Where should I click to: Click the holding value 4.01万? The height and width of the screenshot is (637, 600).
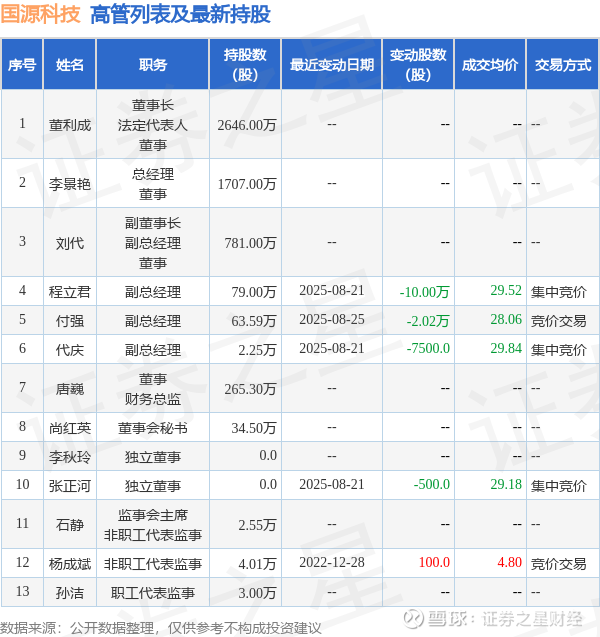point(257,564)
